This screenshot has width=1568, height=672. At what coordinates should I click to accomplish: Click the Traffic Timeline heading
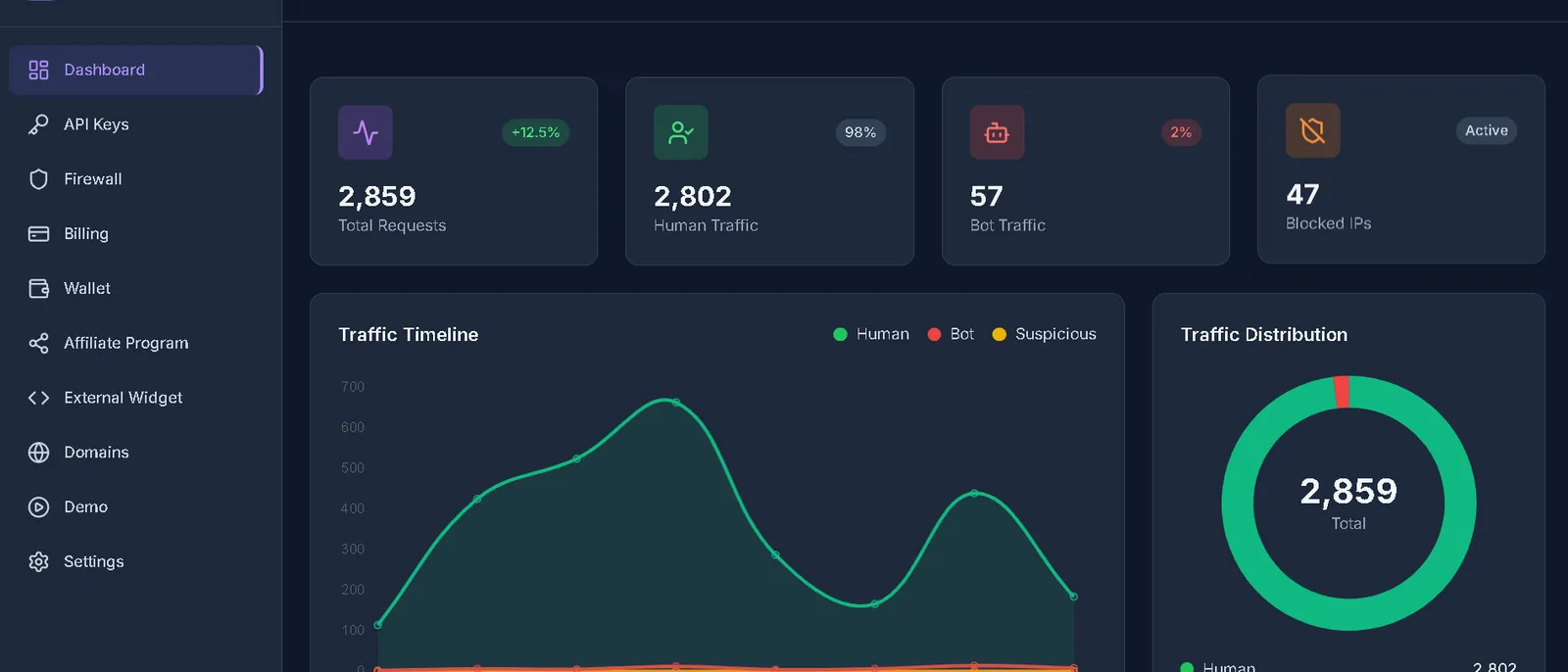[x=409, y=335]
